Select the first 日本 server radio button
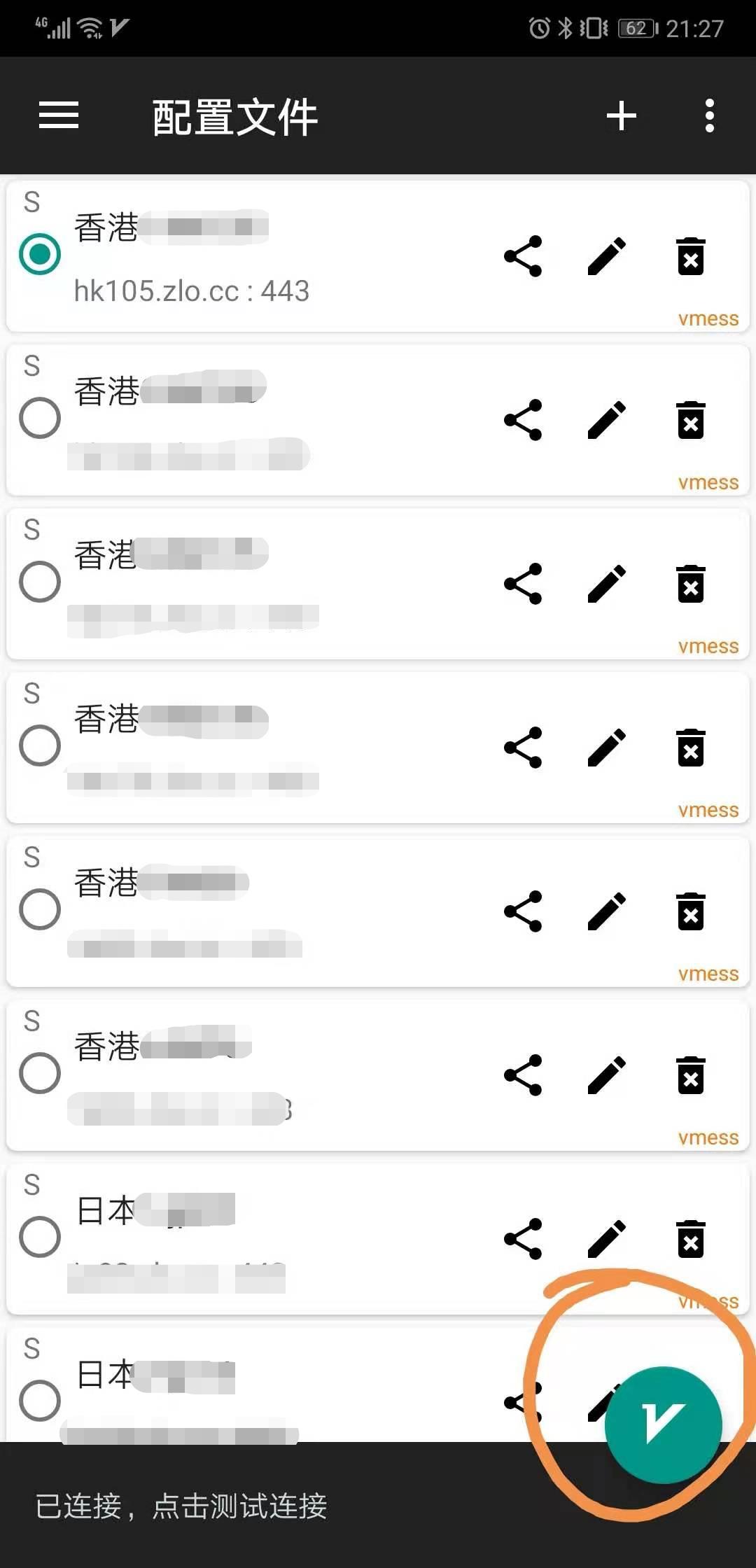Image resolution: width=756 pixels, height=1568 pixels. pos(40,1237)
